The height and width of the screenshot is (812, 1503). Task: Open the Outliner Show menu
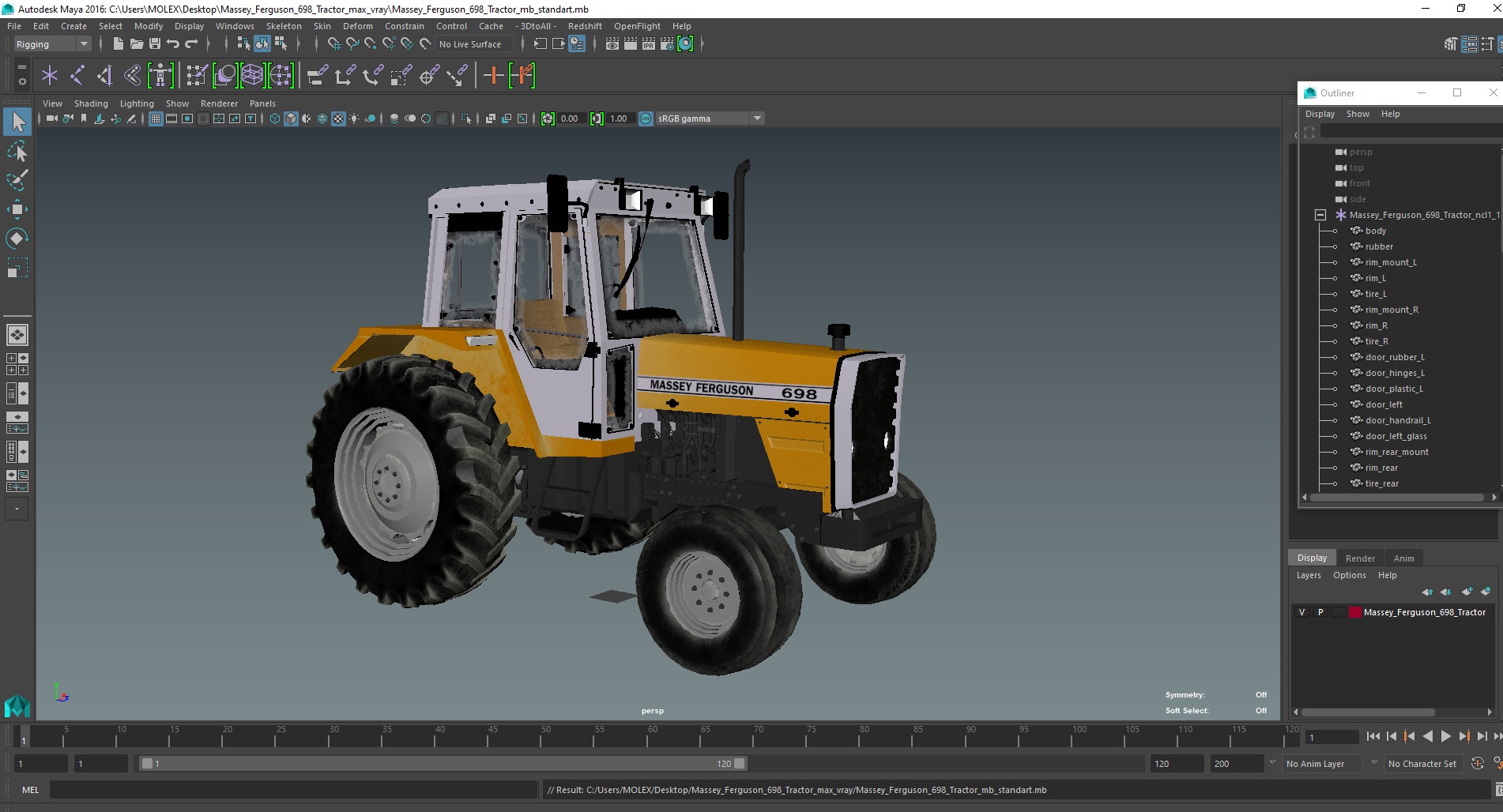1358,114
